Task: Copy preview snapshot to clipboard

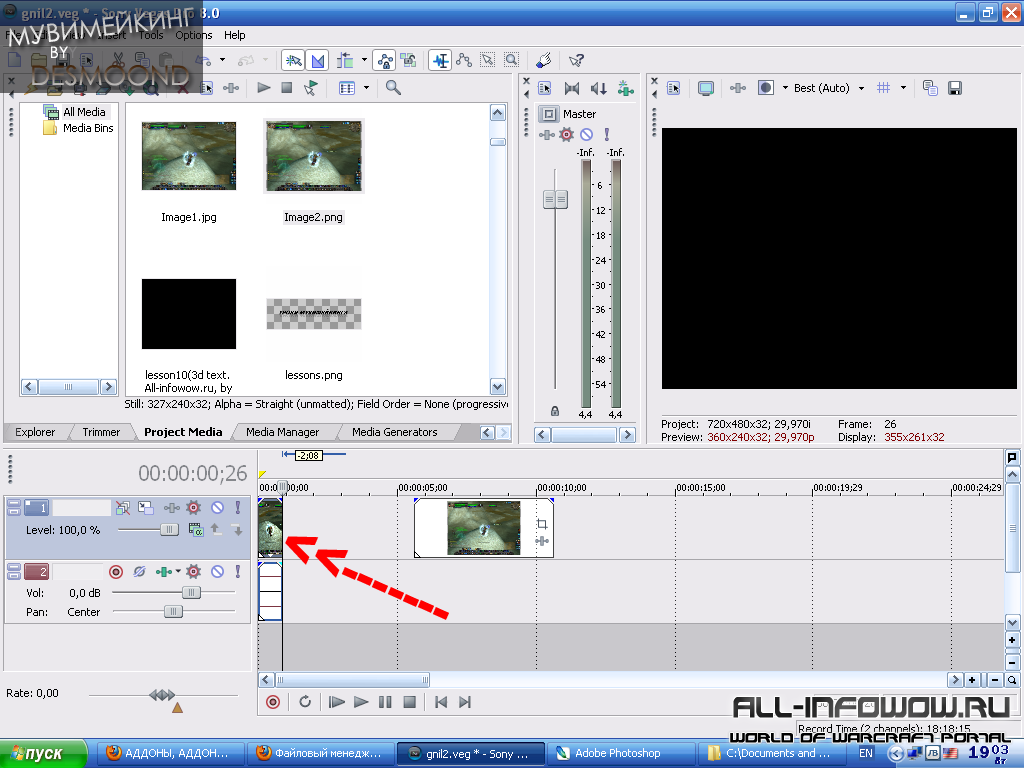Action: pyautogui.click(x=931, y=88)
